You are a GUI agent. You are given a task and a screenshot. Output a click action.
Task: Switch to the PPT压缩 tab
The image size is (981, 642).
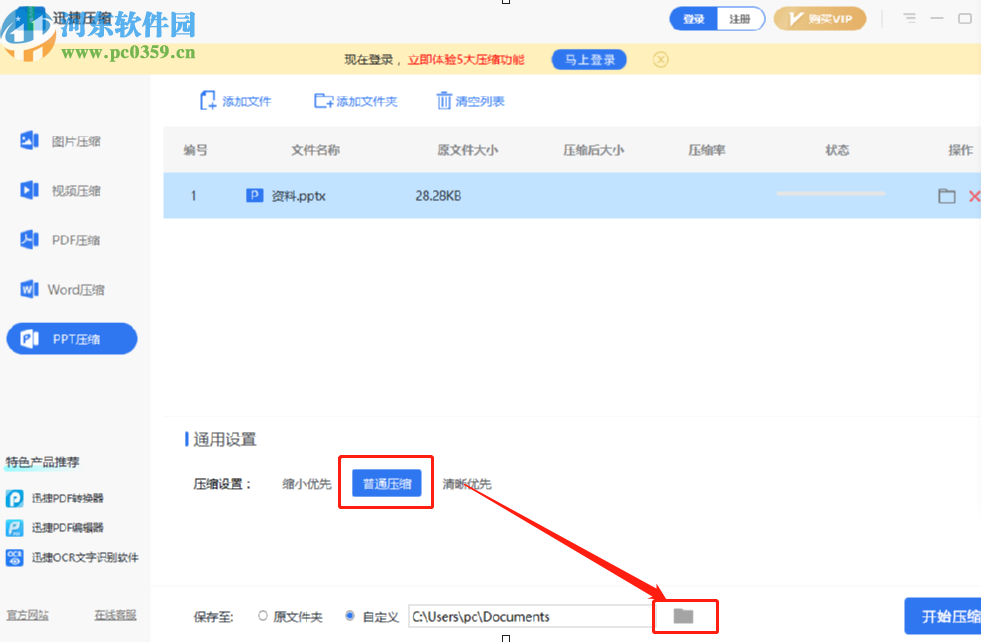pos(71,338)
